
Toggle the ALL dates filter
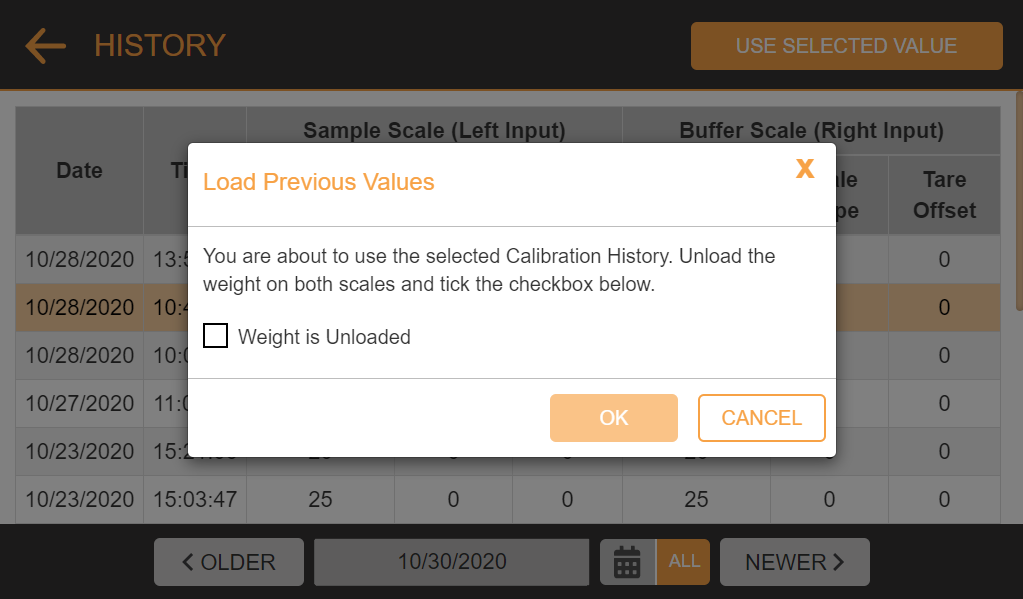683,562
